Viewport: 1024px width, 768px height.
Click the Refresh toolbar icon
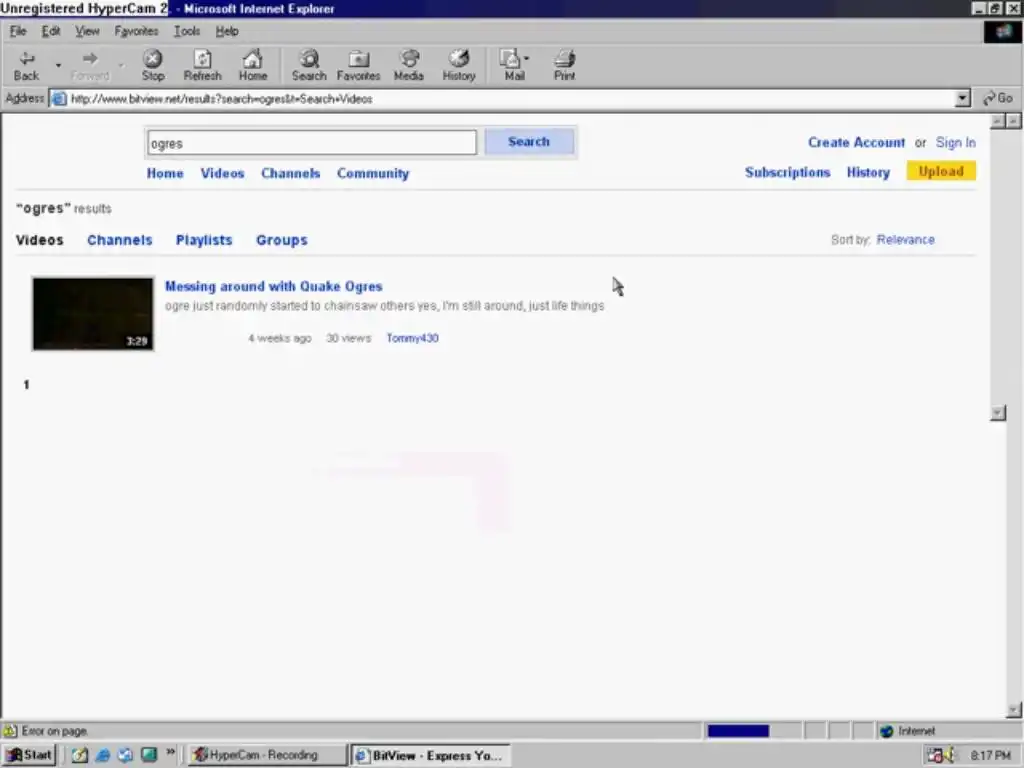(202, 65)
